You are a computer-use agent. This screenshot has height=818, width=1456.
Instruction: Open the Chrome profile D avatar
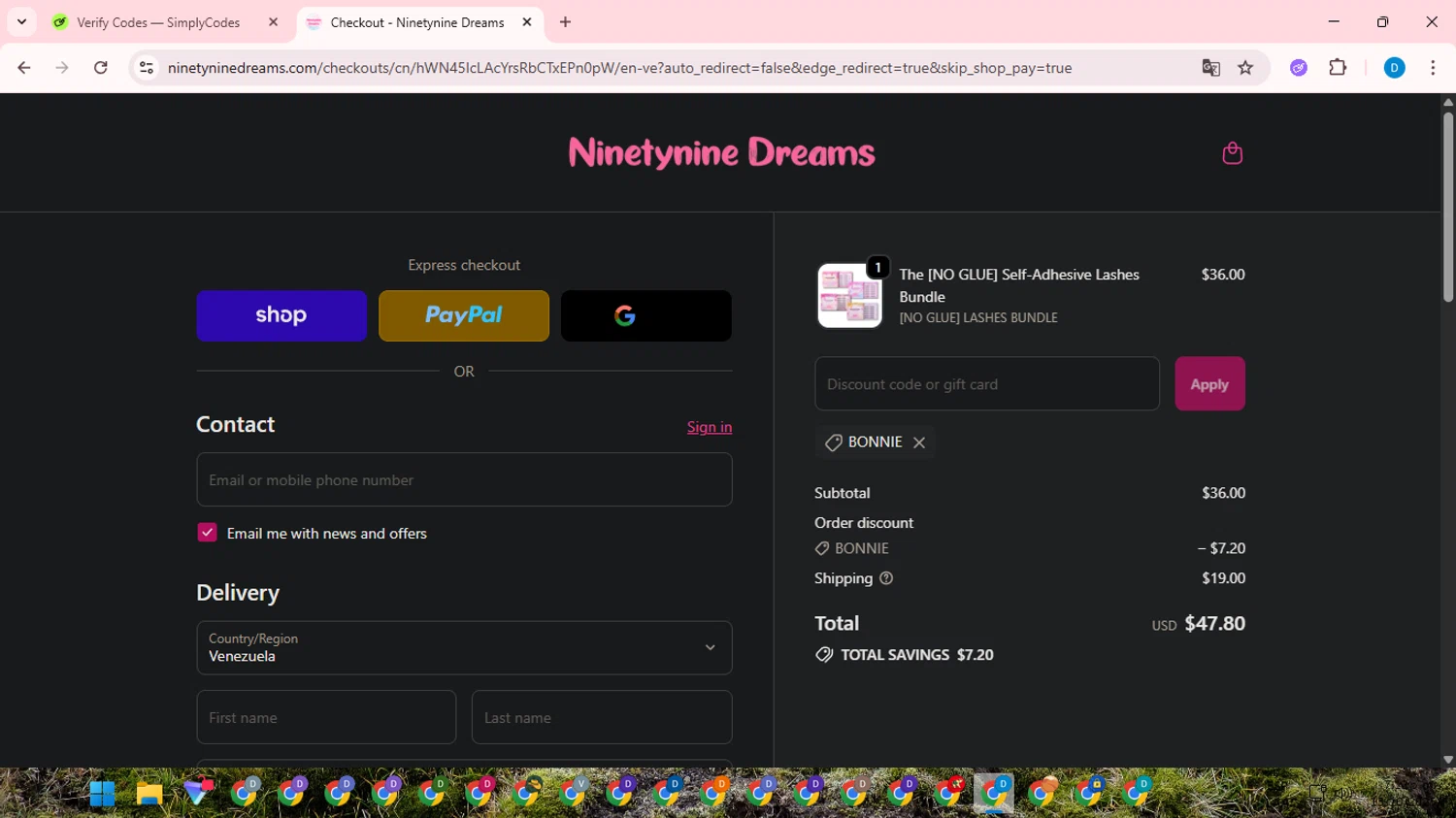[1394, 68]
